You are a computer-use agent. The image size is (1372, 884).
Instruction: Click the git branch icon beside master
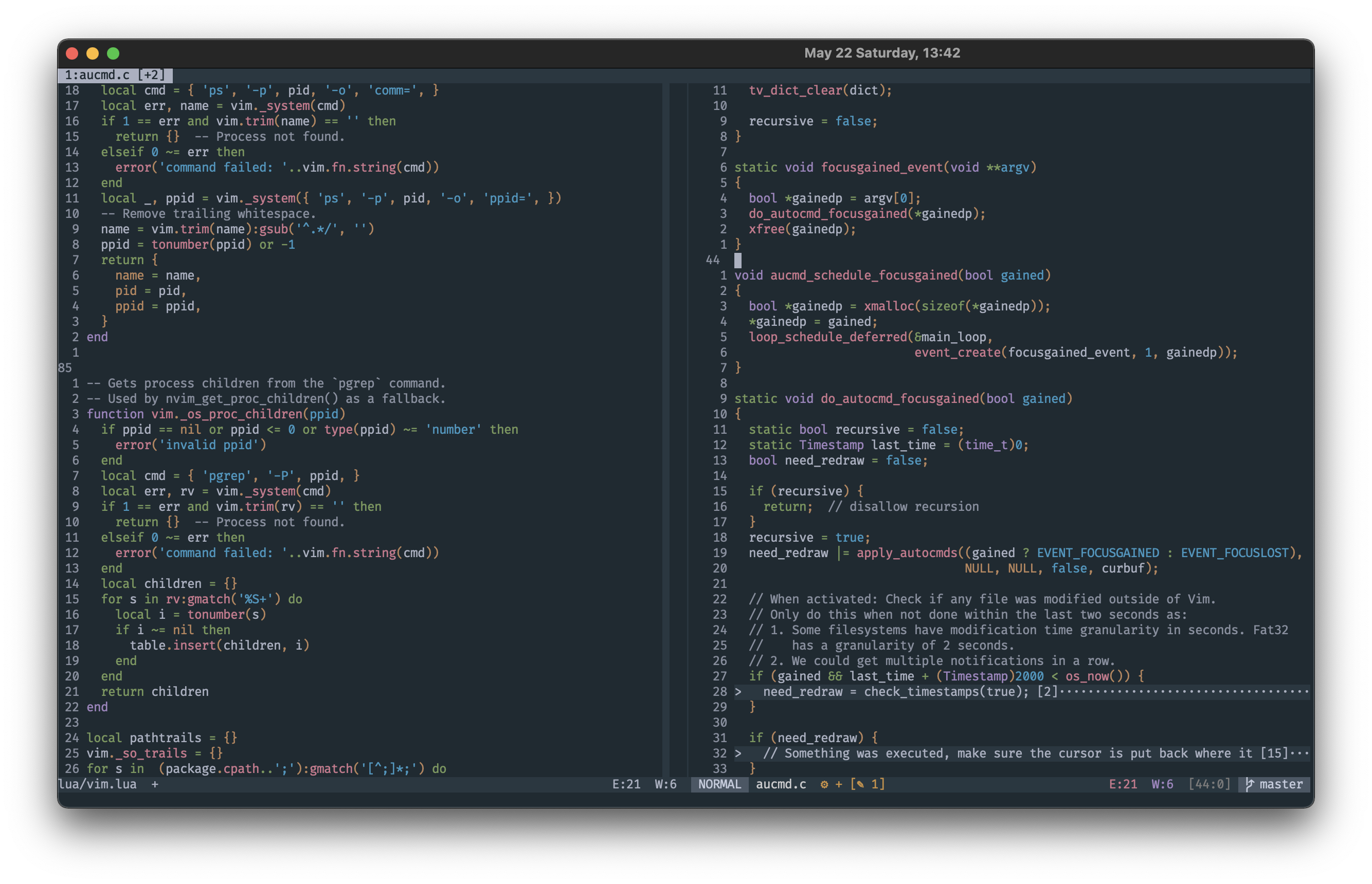click(1249, 784)
